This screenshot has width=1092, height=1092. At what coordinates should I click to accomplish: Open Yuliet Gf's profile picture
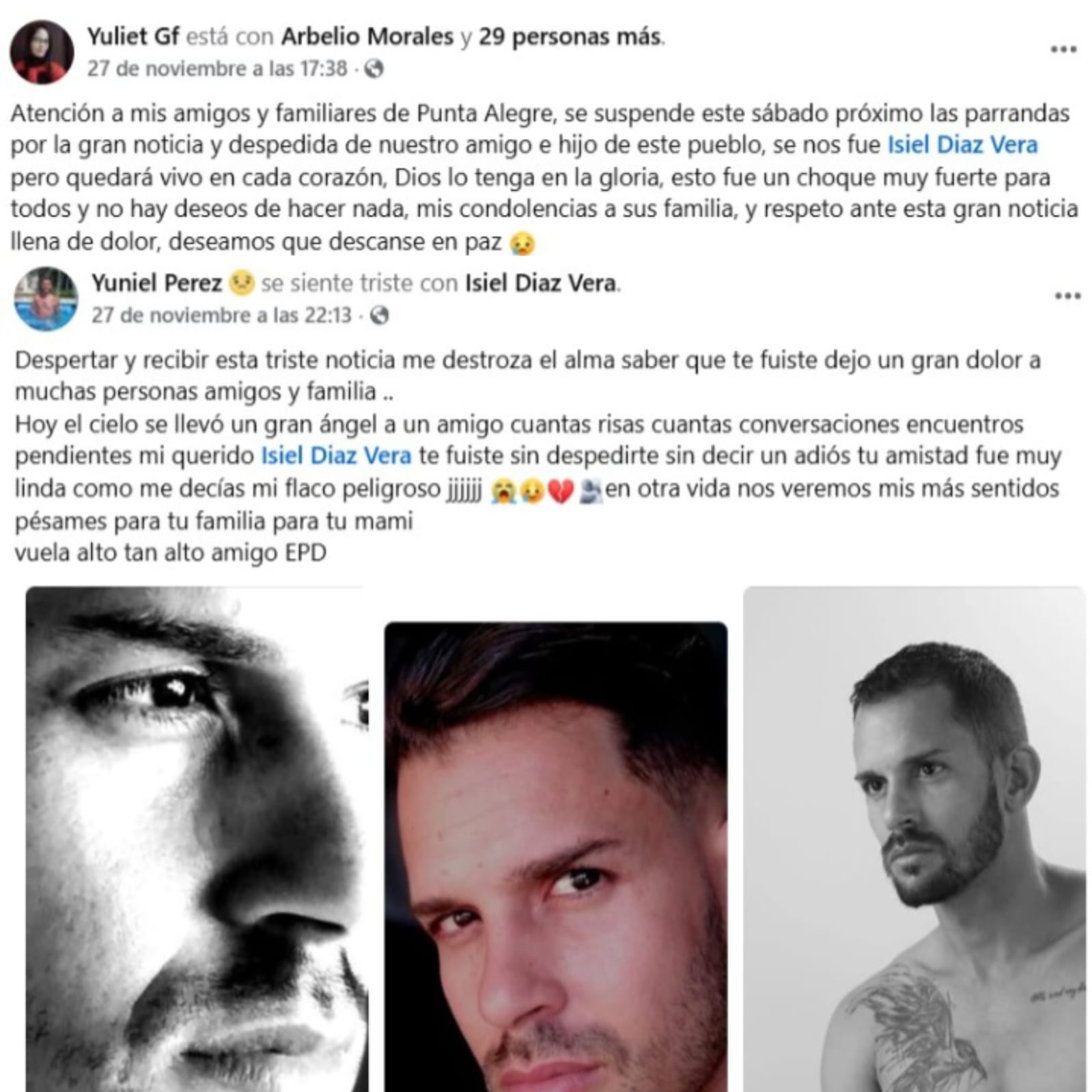pyautogui.click(x=42, y=52)
